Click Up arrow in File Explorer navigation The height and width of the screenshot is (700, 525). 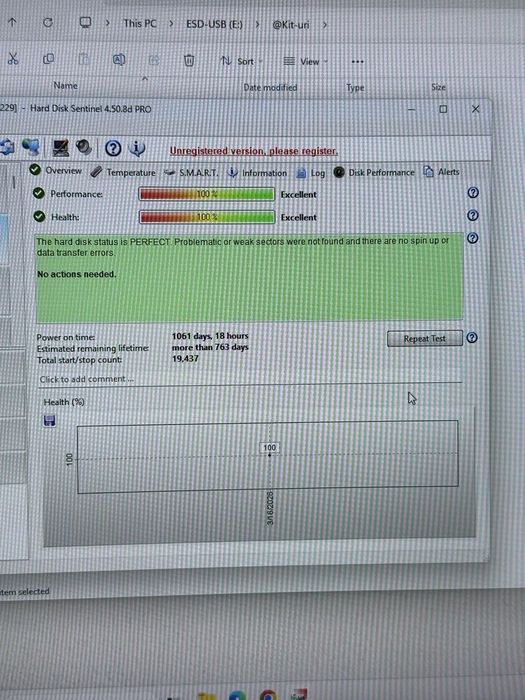[x=12, y=22]
